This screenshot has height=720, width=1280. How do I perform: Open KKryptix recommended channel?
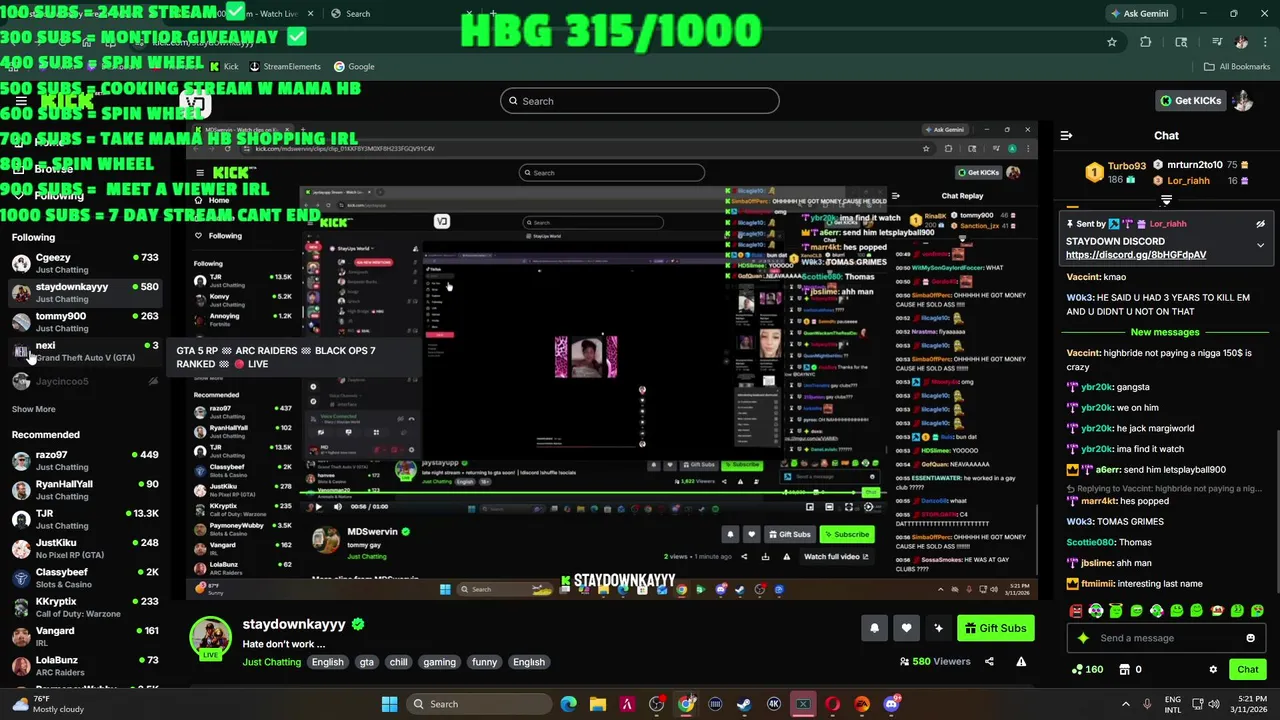pos(85,607)
